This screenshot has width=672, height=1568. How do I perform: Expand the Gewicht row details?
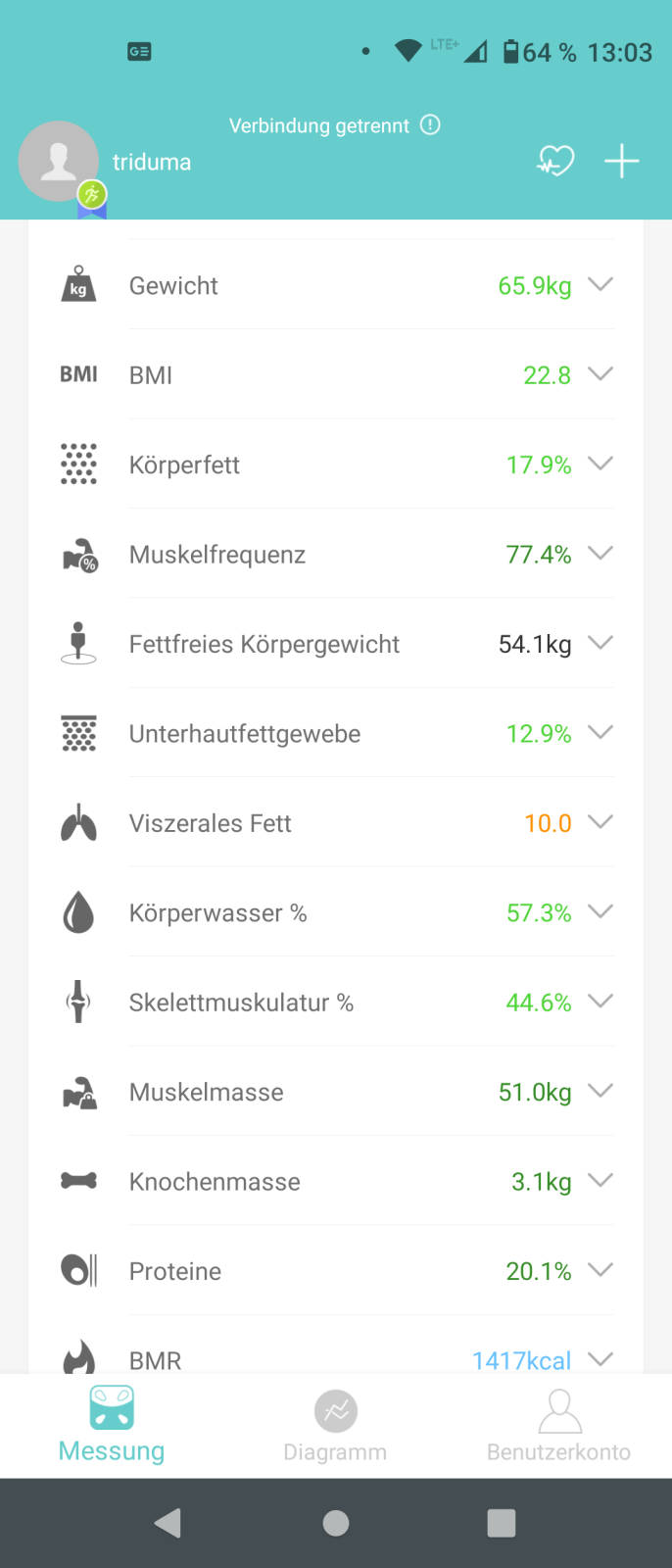pyautogui.click(x=600, y=285)
